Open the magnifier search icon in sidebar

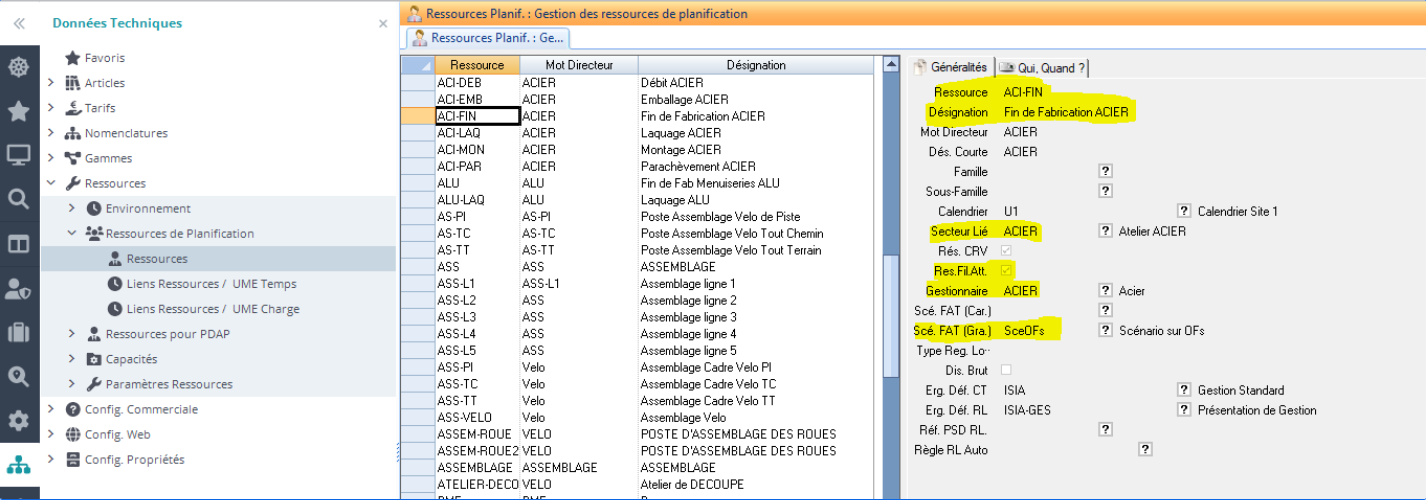tap(18, 199)
